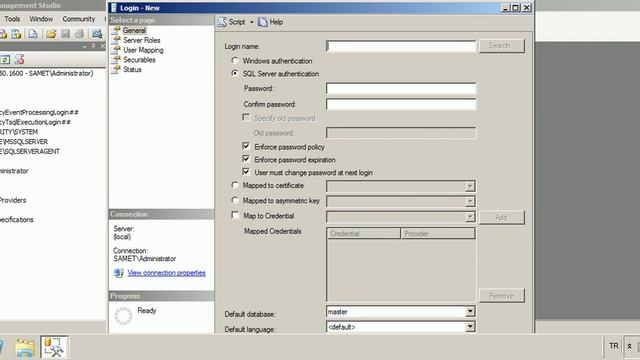Open the Community menu

click(x=79, y=19)
